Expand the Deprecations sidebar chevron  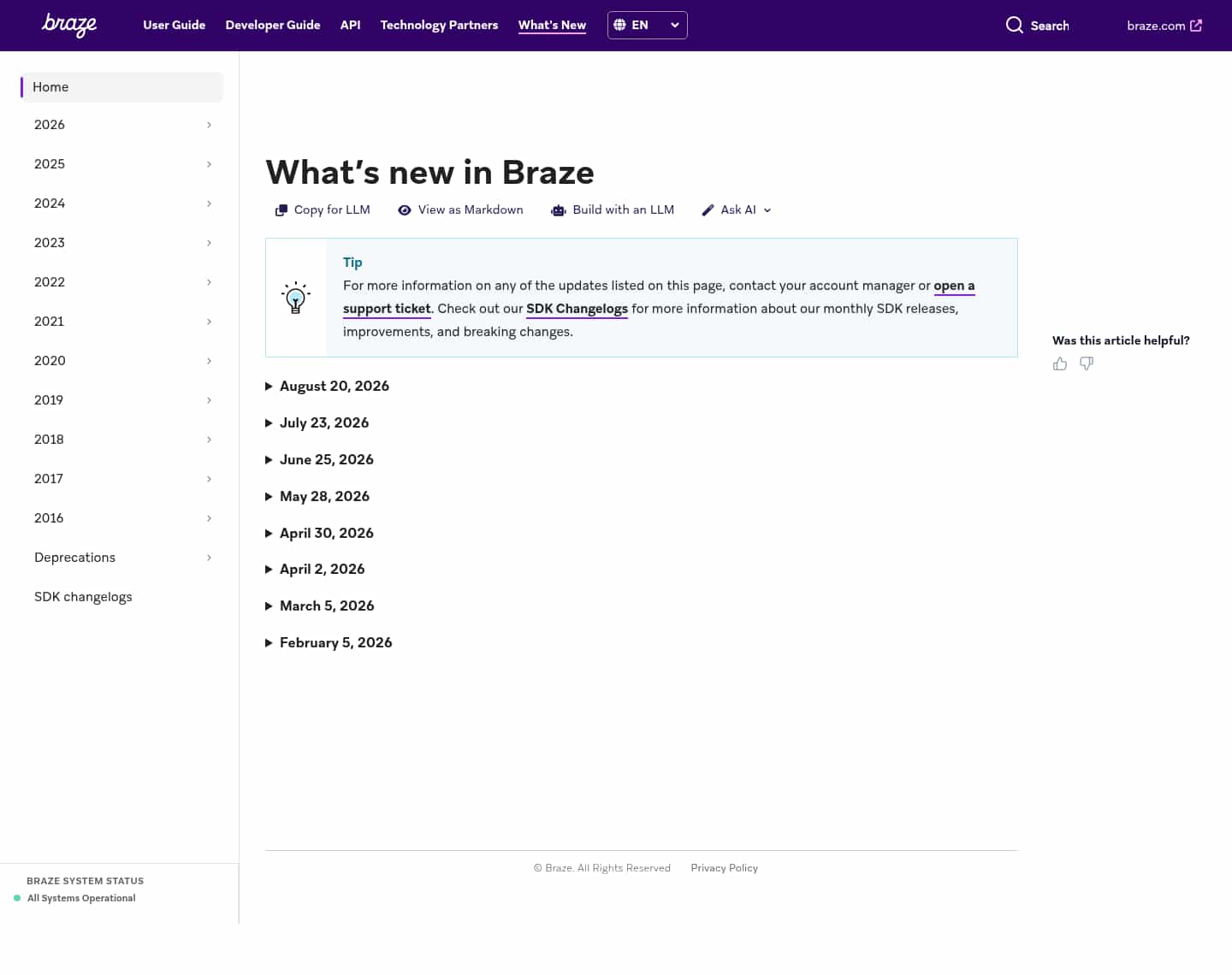tap(209, 558)
